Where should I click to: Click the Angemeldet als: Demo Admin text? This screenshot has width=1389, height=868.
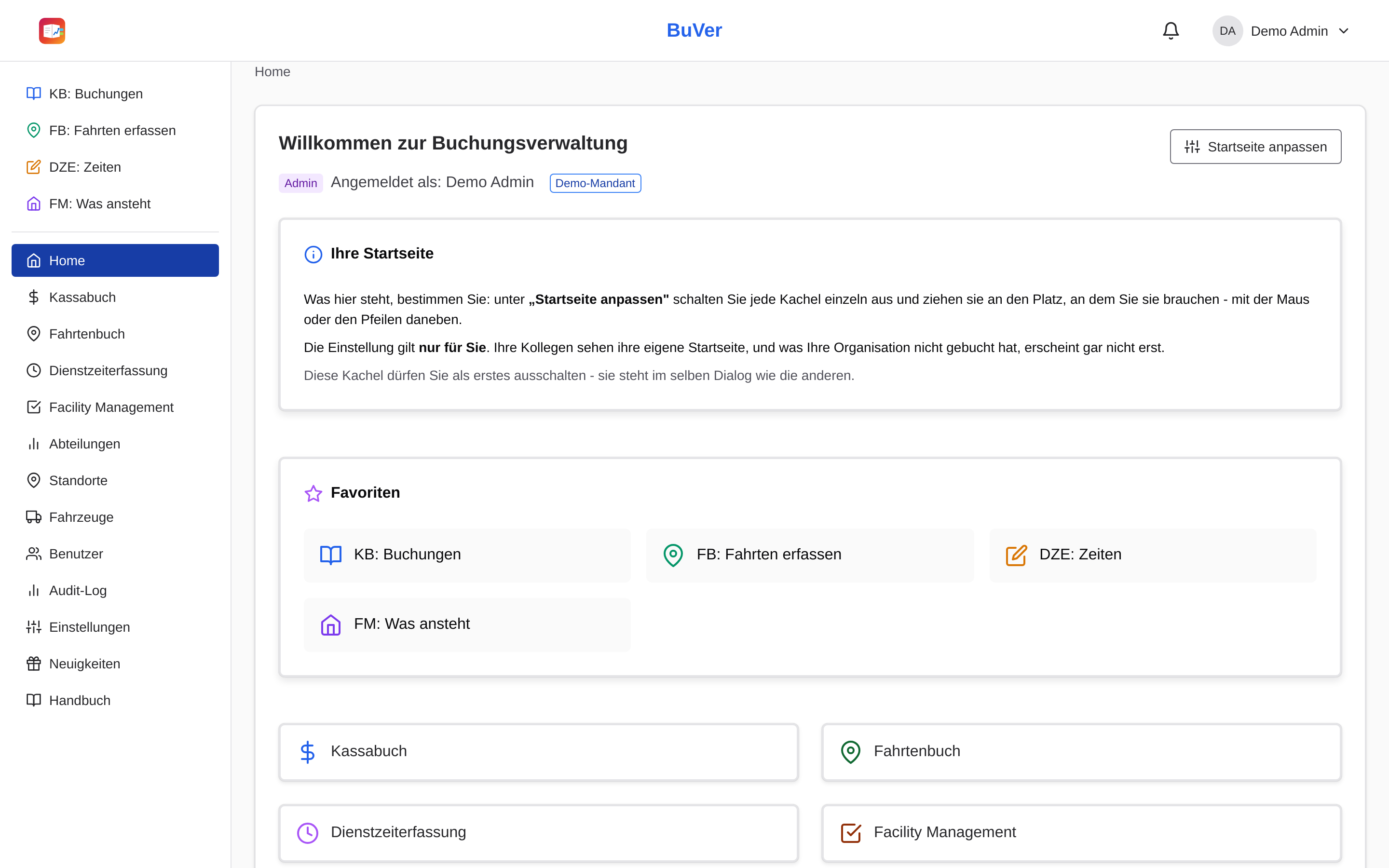(432, 182)
